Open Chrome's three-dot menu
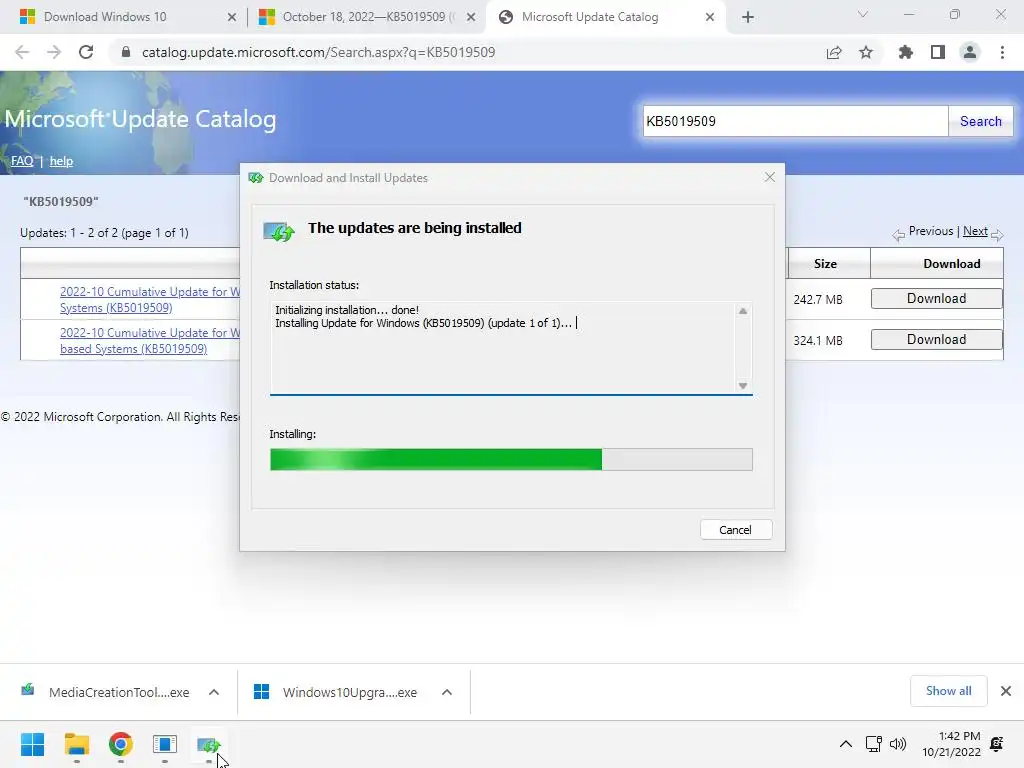Image resolution: width=1024 pixels, height=768 pixels. (x=1002, y=52)
